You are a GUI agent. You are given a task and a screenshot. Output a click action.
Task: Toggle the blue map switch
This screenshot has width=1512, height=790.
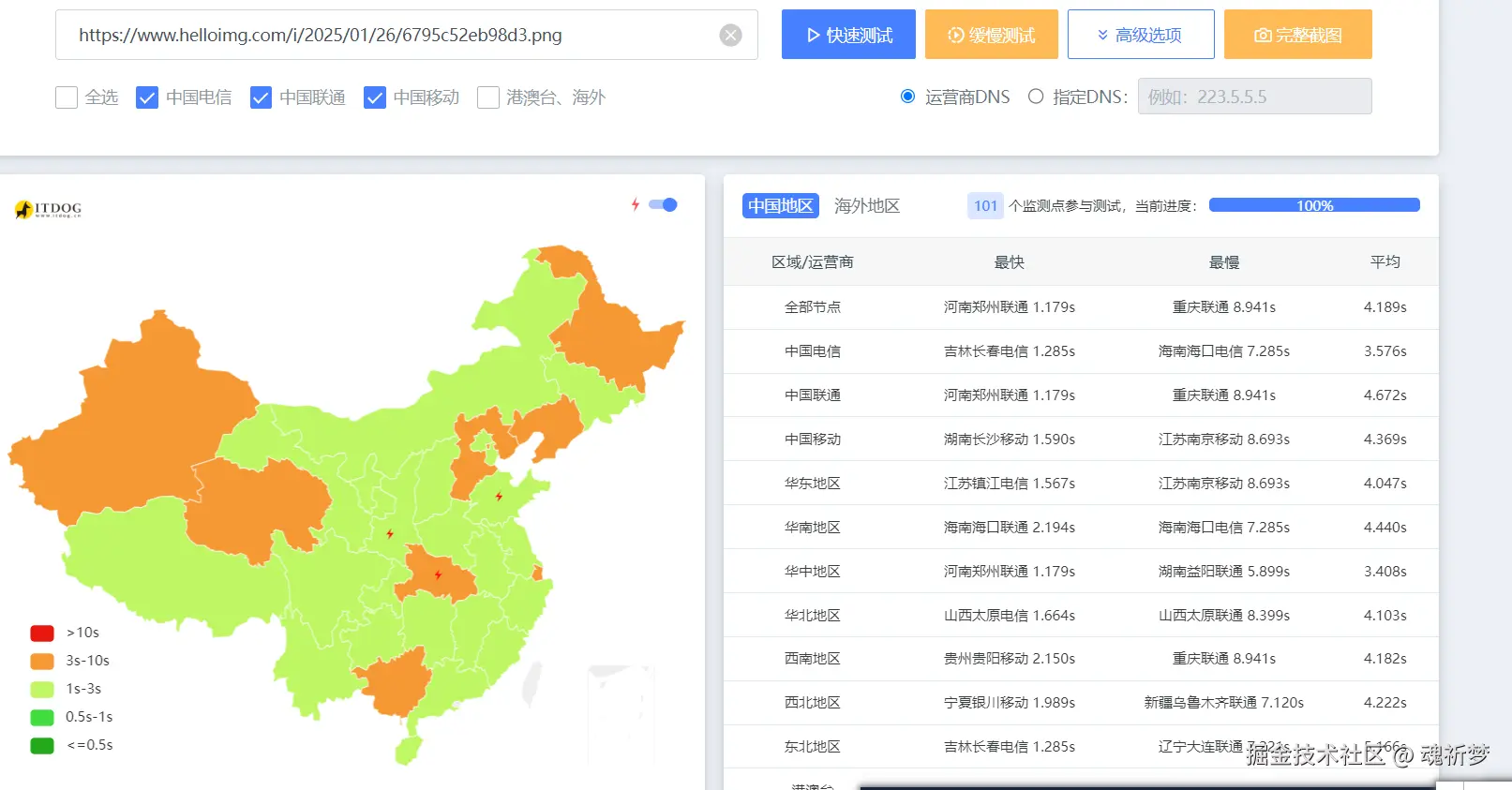(663, 204)
